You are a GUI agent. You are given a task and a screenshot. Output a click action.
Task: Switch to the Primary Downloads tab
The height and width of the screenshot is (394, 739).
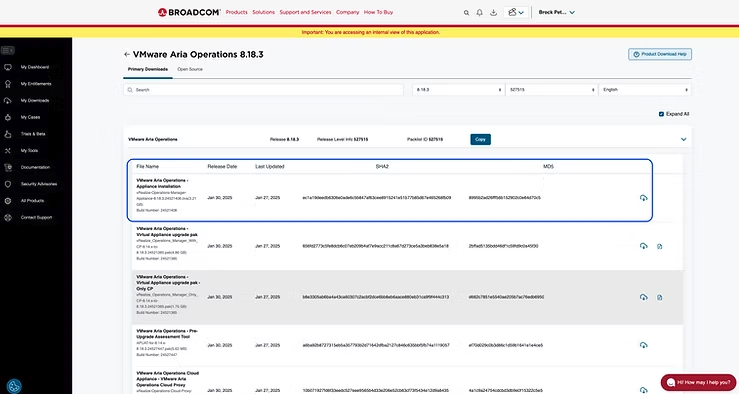[148, 69]
